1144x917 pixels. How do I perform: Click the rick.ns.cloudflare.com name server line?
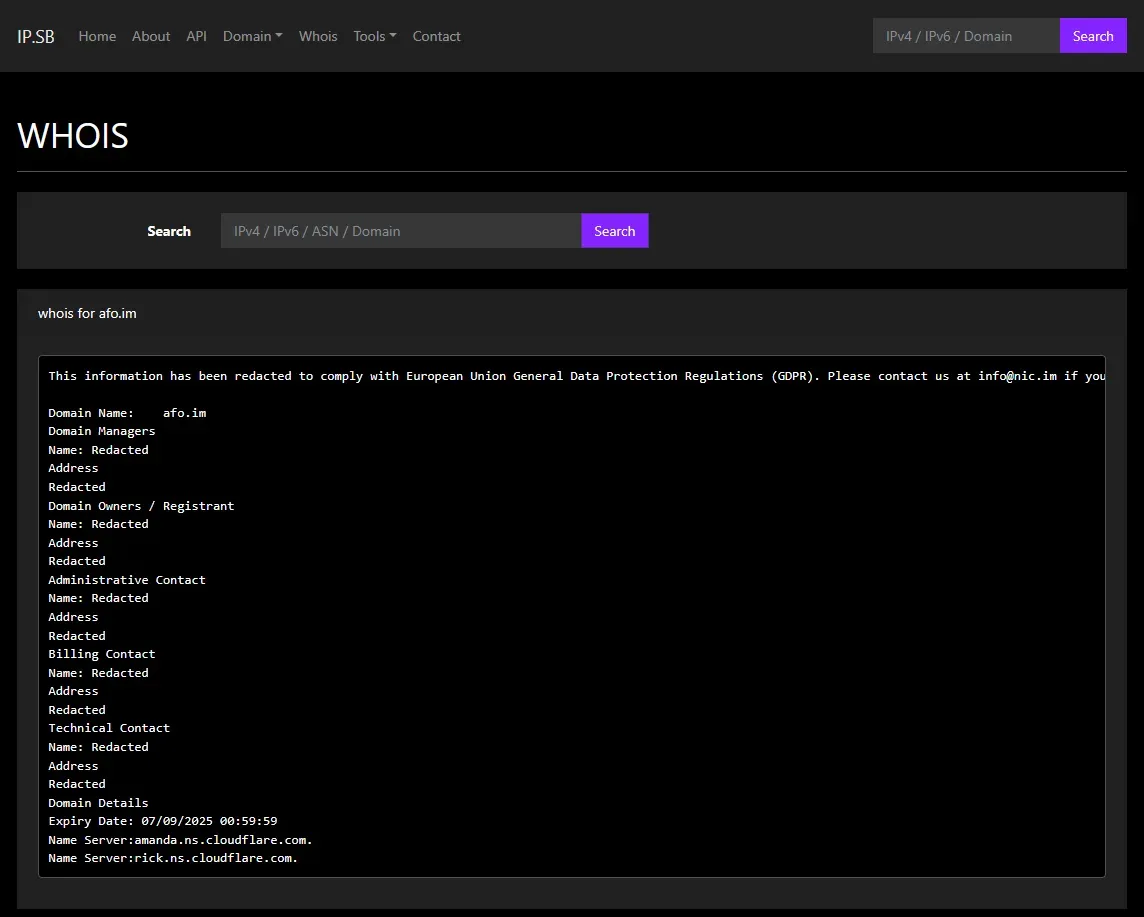173,858
